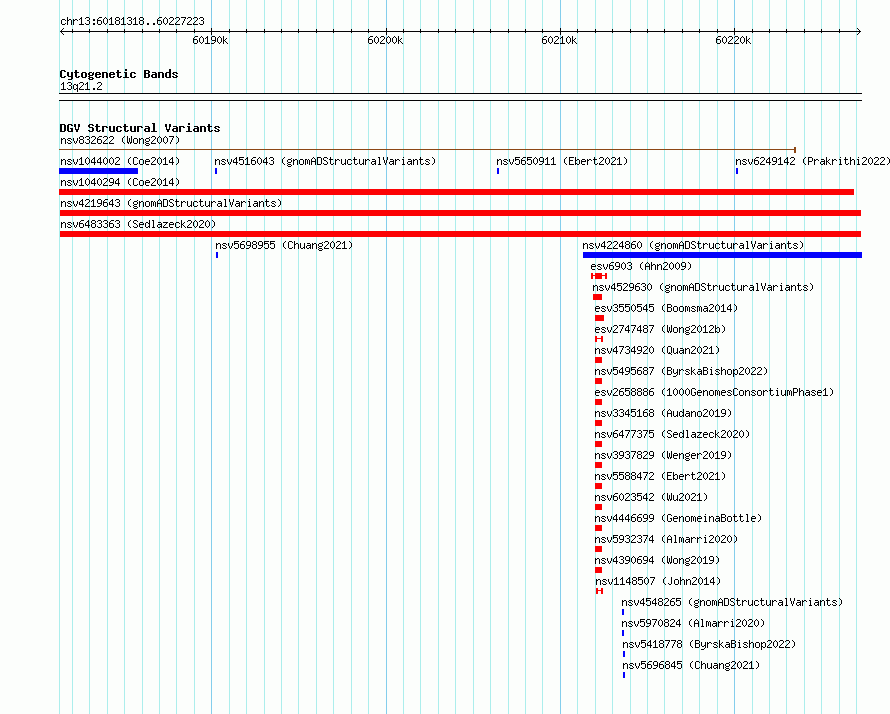This screenshot has width=890, height=714.
Task: Open esv3550545 (Boomsma2014) label
Action: click(x=666, y=308)
